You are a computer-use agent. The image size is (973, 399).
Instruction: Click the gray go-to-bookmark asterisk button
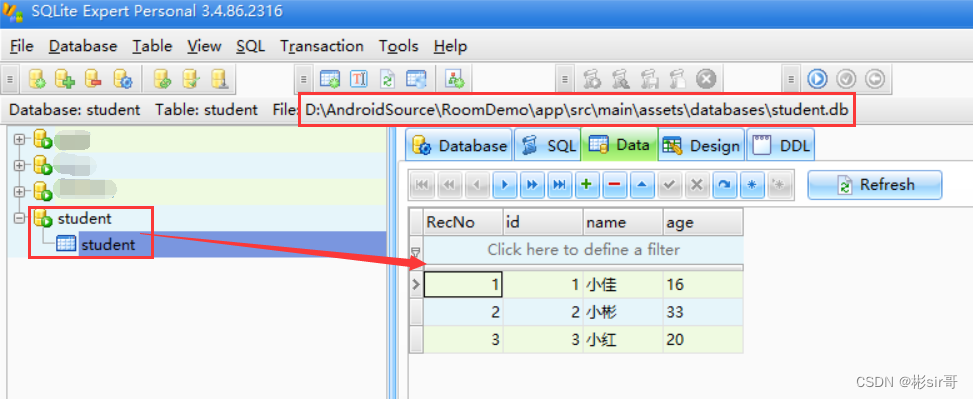tap(779, 184)
